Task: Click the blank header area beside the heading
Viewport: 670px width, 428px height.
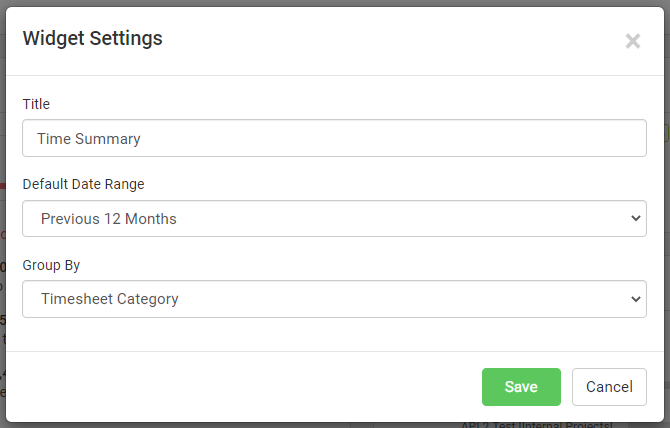Action: [x=400, y=40]
